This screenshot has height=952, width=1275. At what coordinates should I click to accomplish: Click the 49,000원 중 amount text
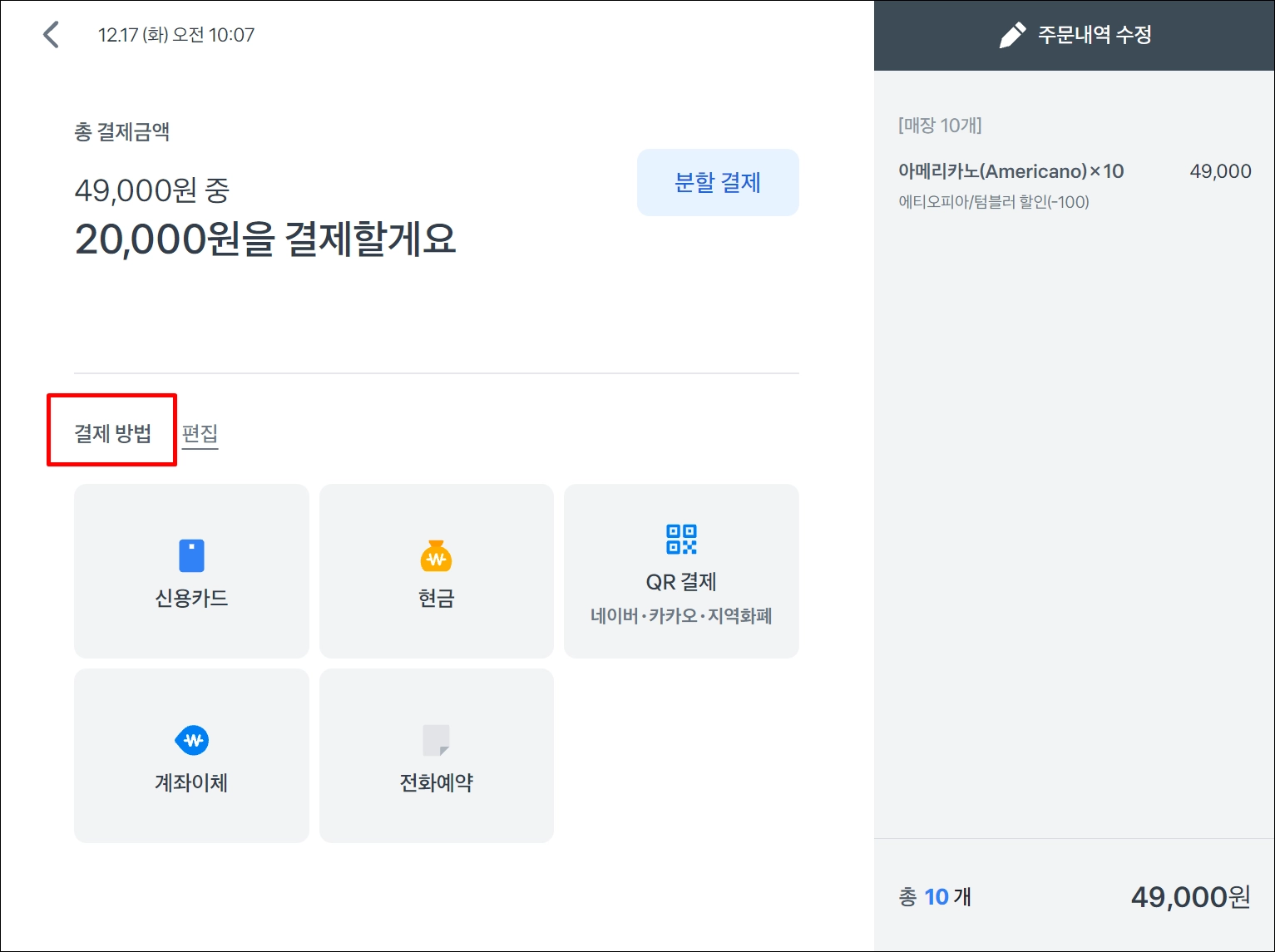tap(152, 190)
